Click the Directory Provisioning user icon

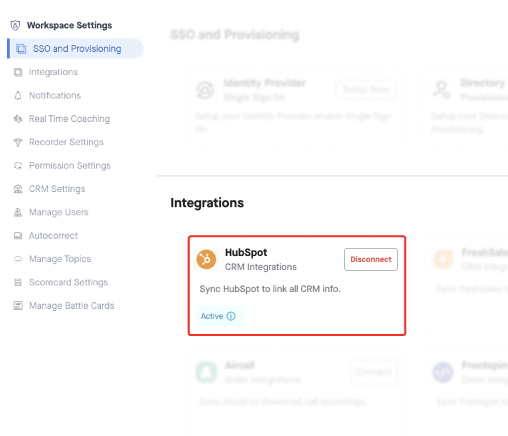tap(442, 89)
